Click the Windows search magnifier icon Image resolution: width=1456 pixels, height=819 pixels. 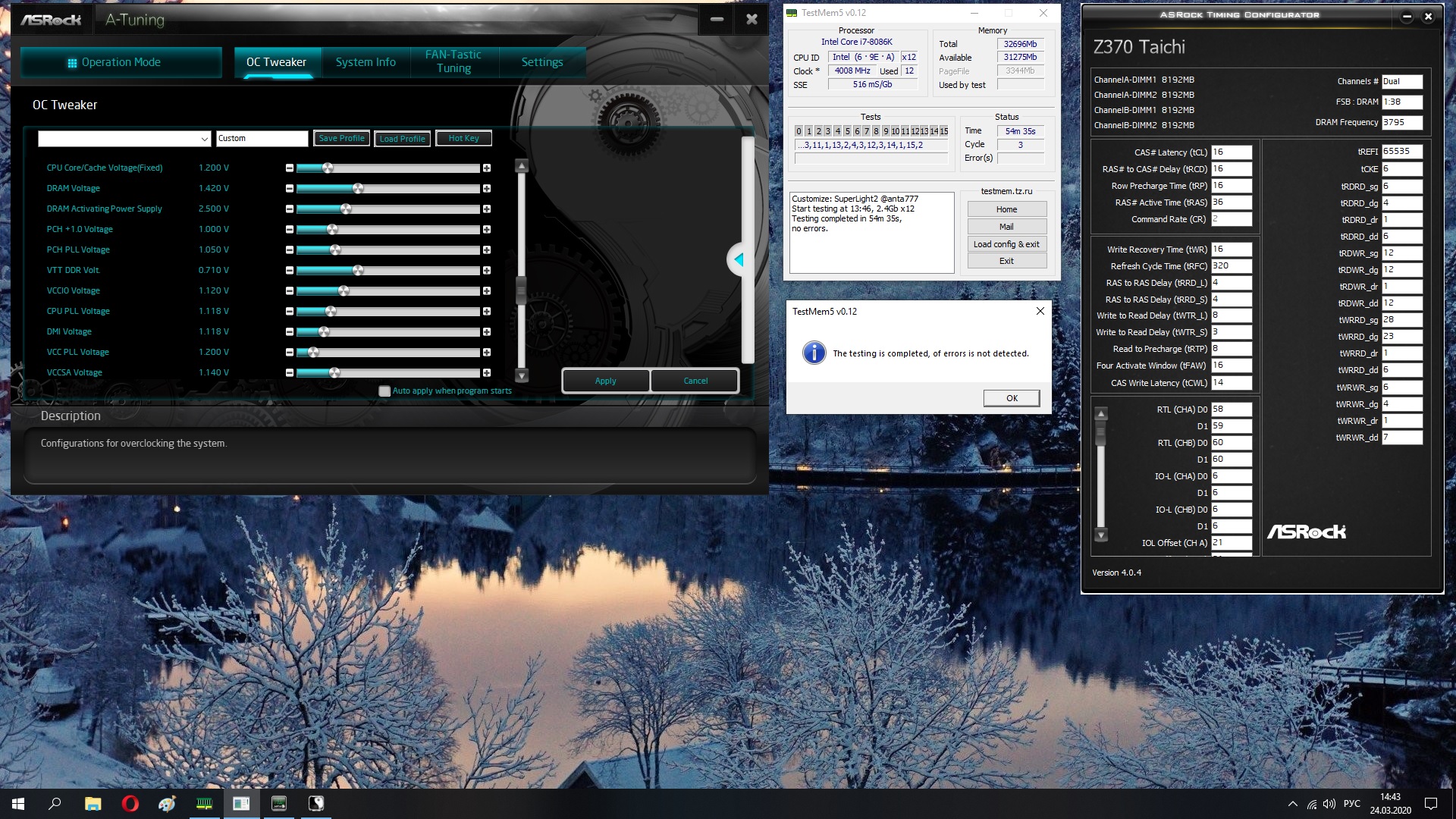(x=55, y=804)
